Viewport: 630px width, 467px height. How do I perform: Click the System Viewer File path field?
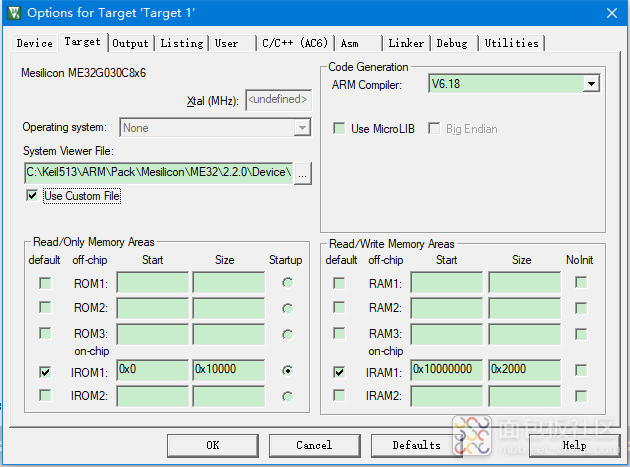coord(158,172)
